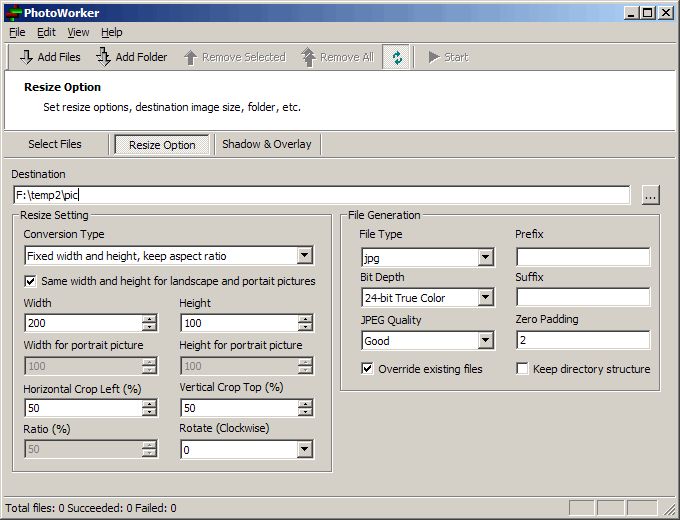Open the File menu

(x=17, y=32)
